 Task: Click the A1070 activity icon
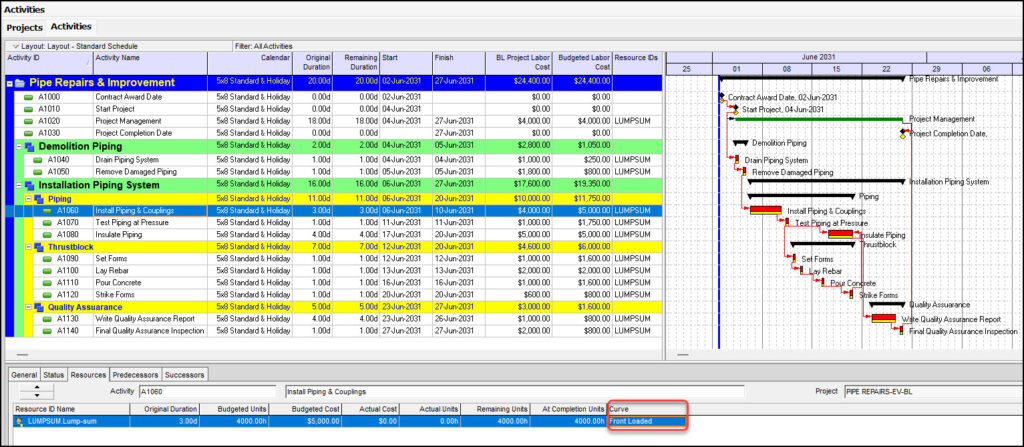pyautogui.click(x=47, y=223)
